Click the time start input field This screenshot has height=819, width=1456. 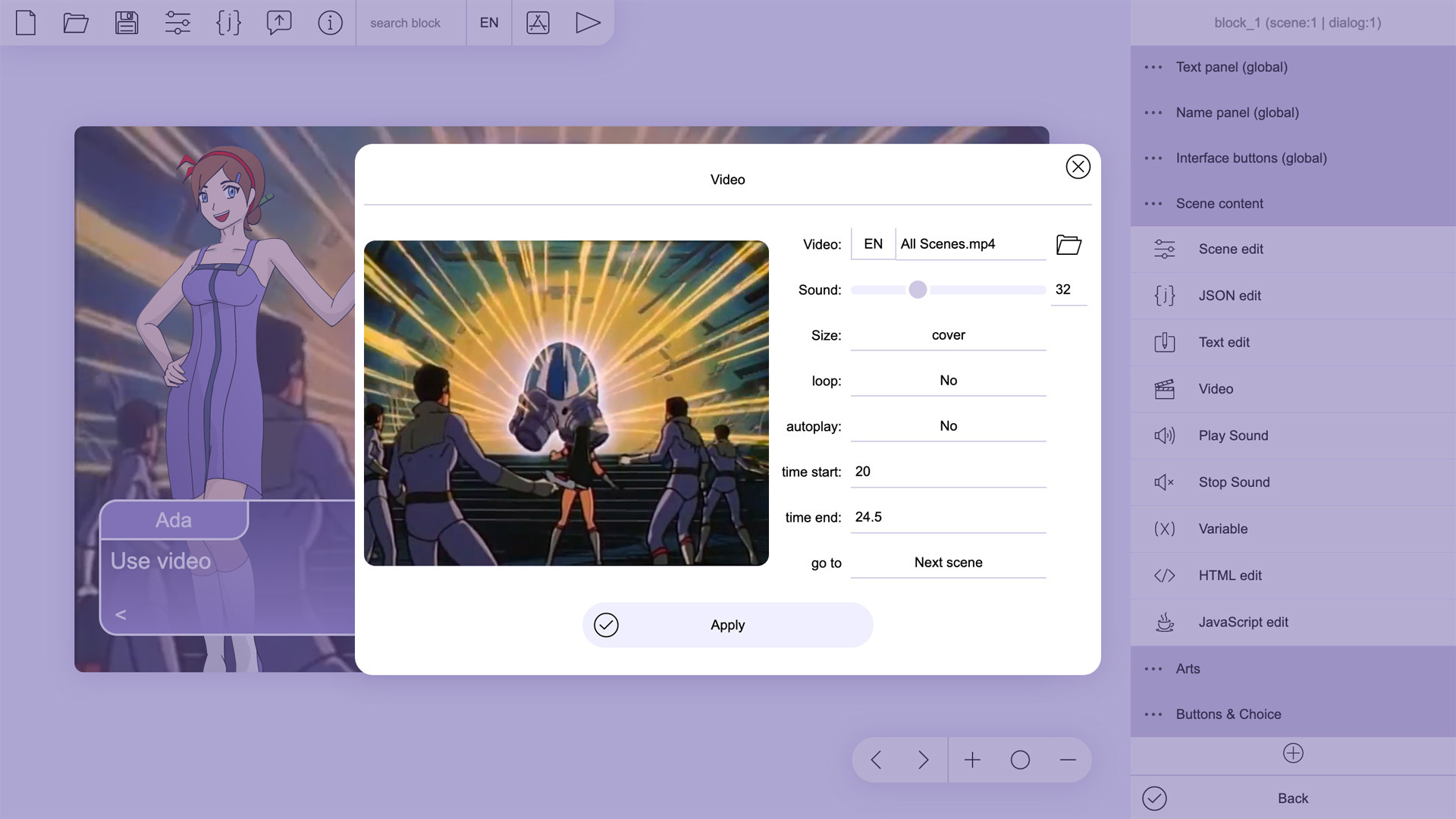pyautogui.click(x=948, y=472)
